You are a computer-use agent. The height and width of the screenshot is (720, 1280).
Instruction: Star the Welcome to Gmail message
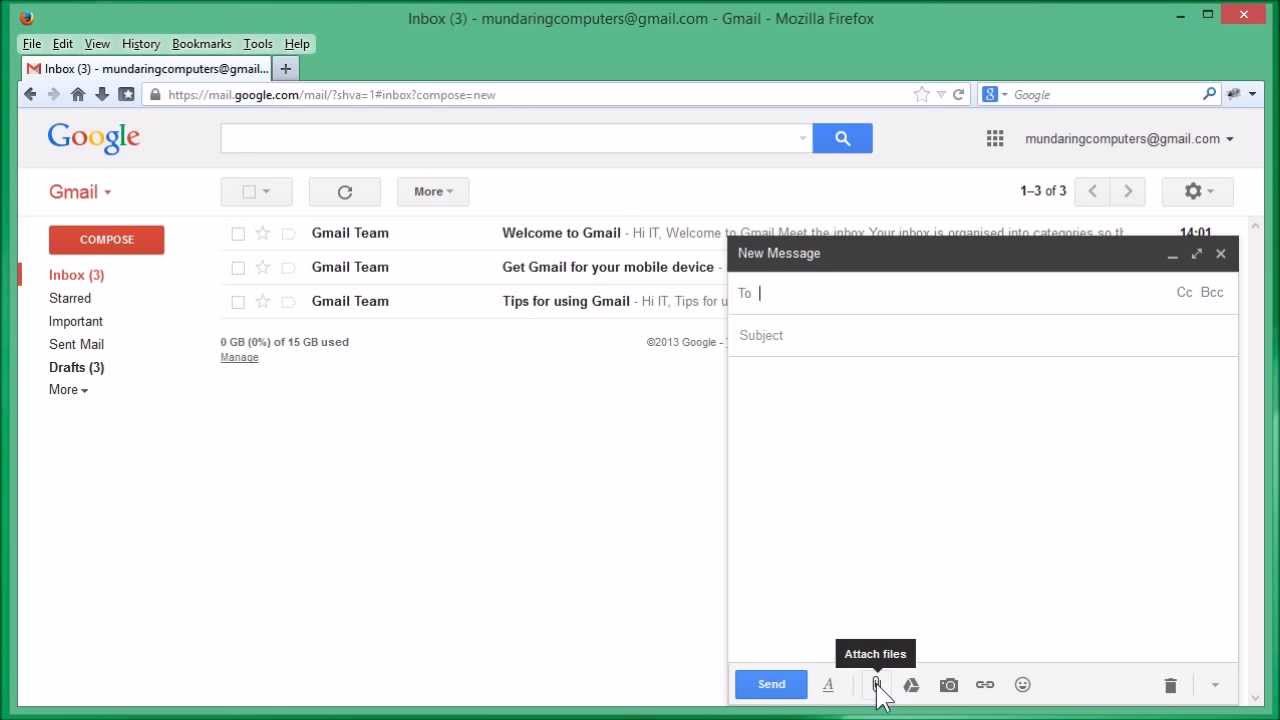pyautogui.click(x=263, y=233)
